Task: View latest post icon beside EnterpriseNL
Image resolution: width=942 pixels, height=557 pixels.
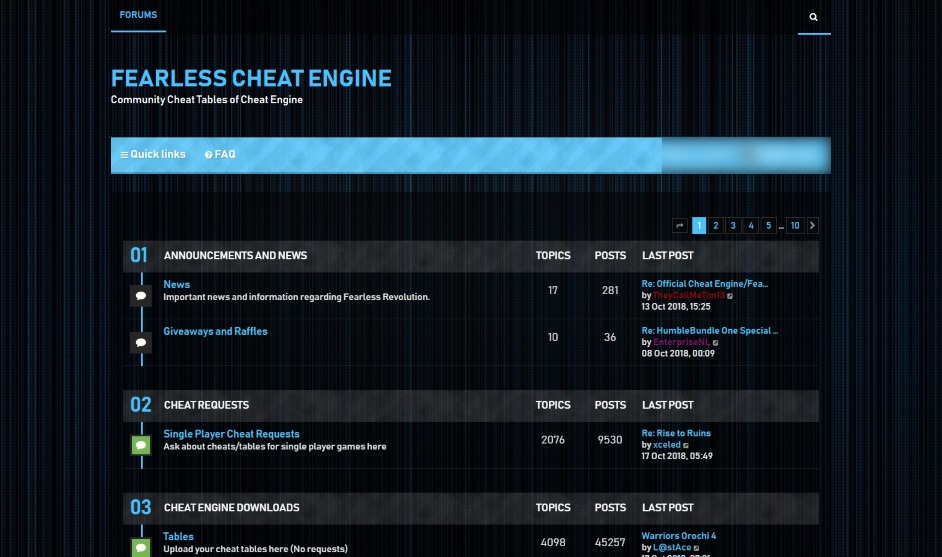Action: 716,342
